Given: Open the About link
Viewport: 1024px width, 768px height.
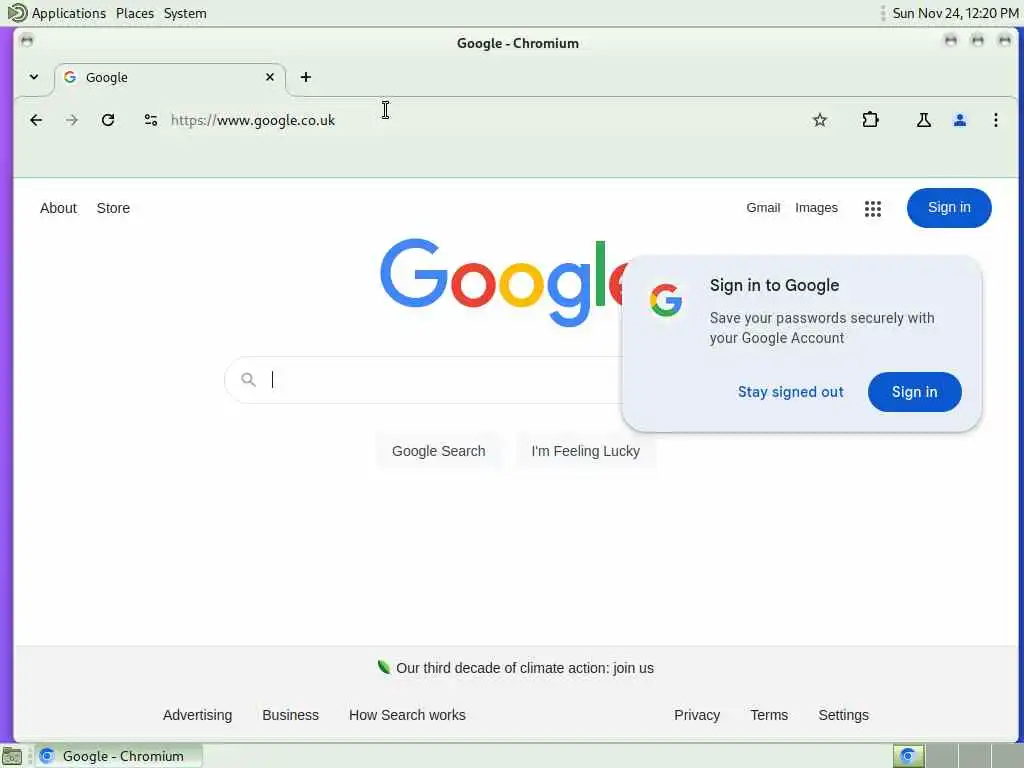Looking at the screenshot, I should [x=58, y=208].
